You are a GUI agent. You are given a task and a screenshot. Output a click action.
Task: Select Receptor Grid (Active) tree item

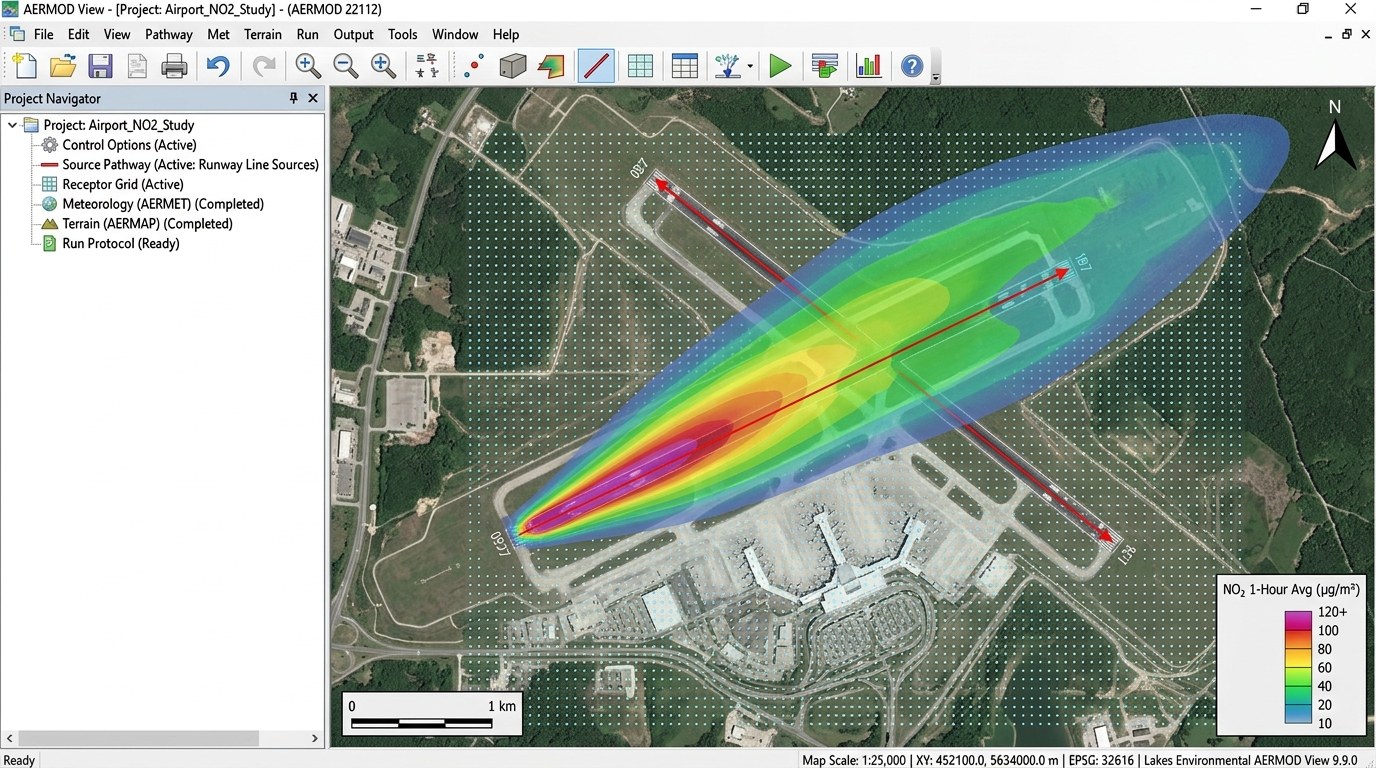point(113,184)
